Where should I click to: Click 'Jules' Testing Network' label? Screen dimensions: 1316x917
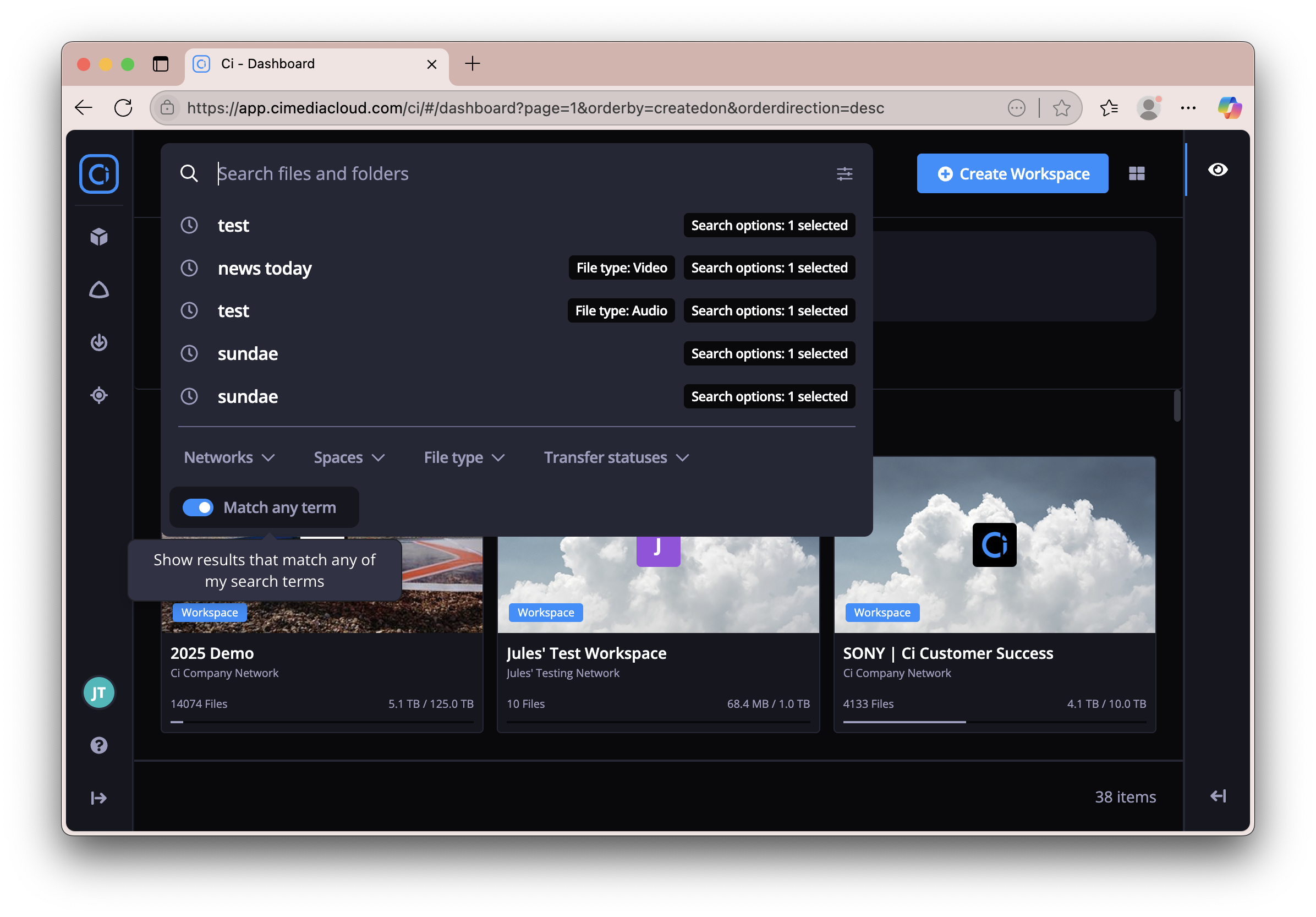(563, 673)
